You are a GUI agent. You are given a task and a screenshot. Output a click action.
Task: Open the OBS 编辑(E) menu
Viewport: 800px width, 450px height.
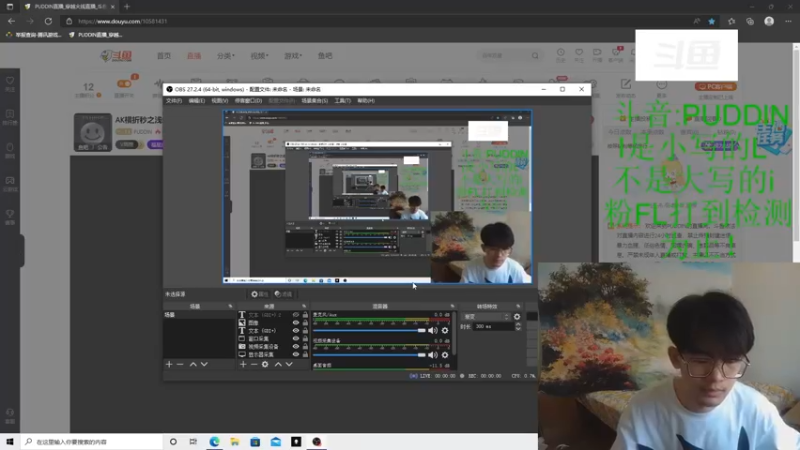coord(196,101)
